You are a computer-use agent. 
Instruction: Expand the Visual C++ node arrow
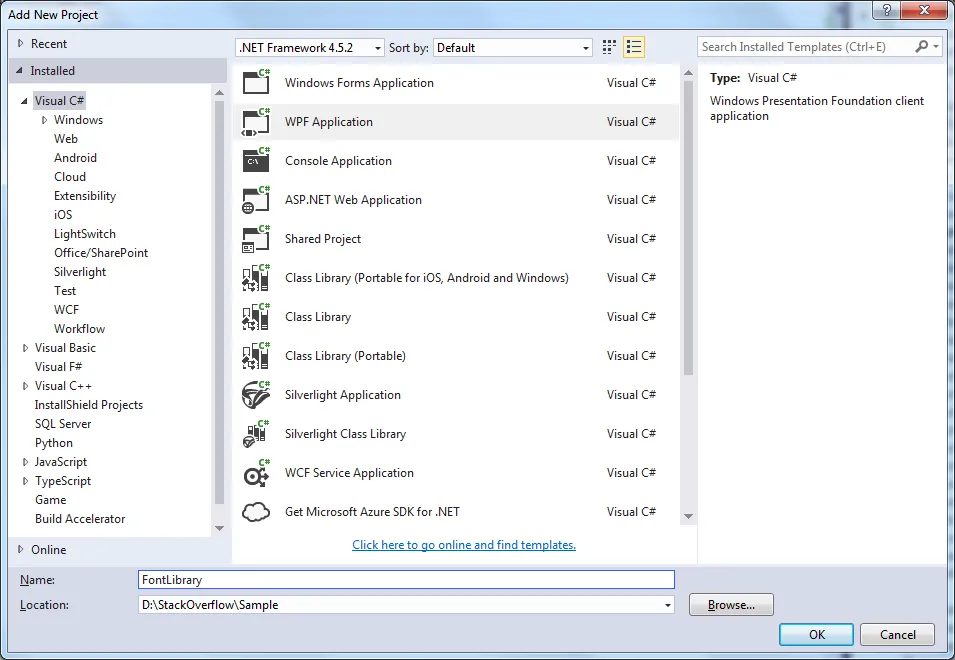tap(25, 385)
